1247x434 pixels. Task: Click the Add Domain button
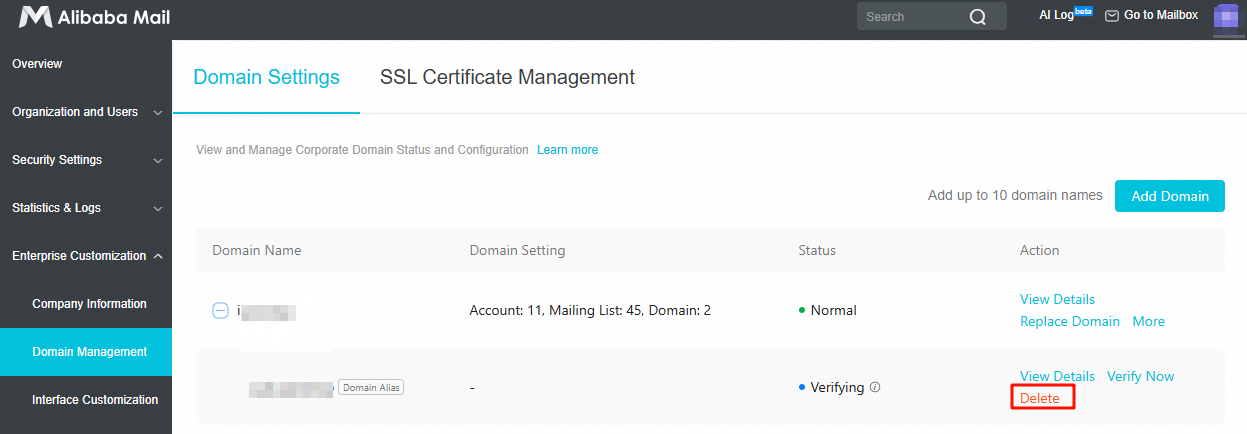1169,196
